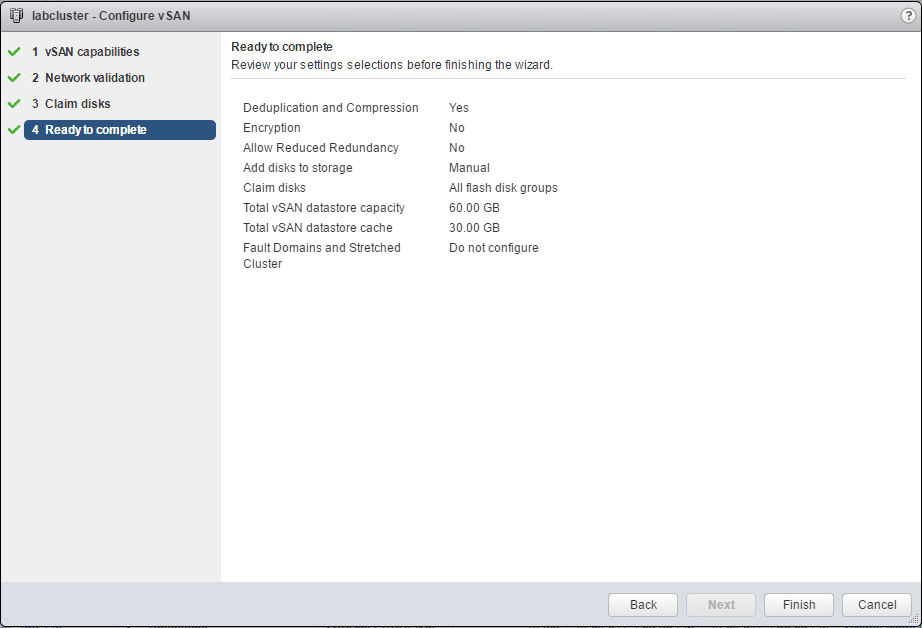Click the dialog resize grip corner

click(914, 619)
